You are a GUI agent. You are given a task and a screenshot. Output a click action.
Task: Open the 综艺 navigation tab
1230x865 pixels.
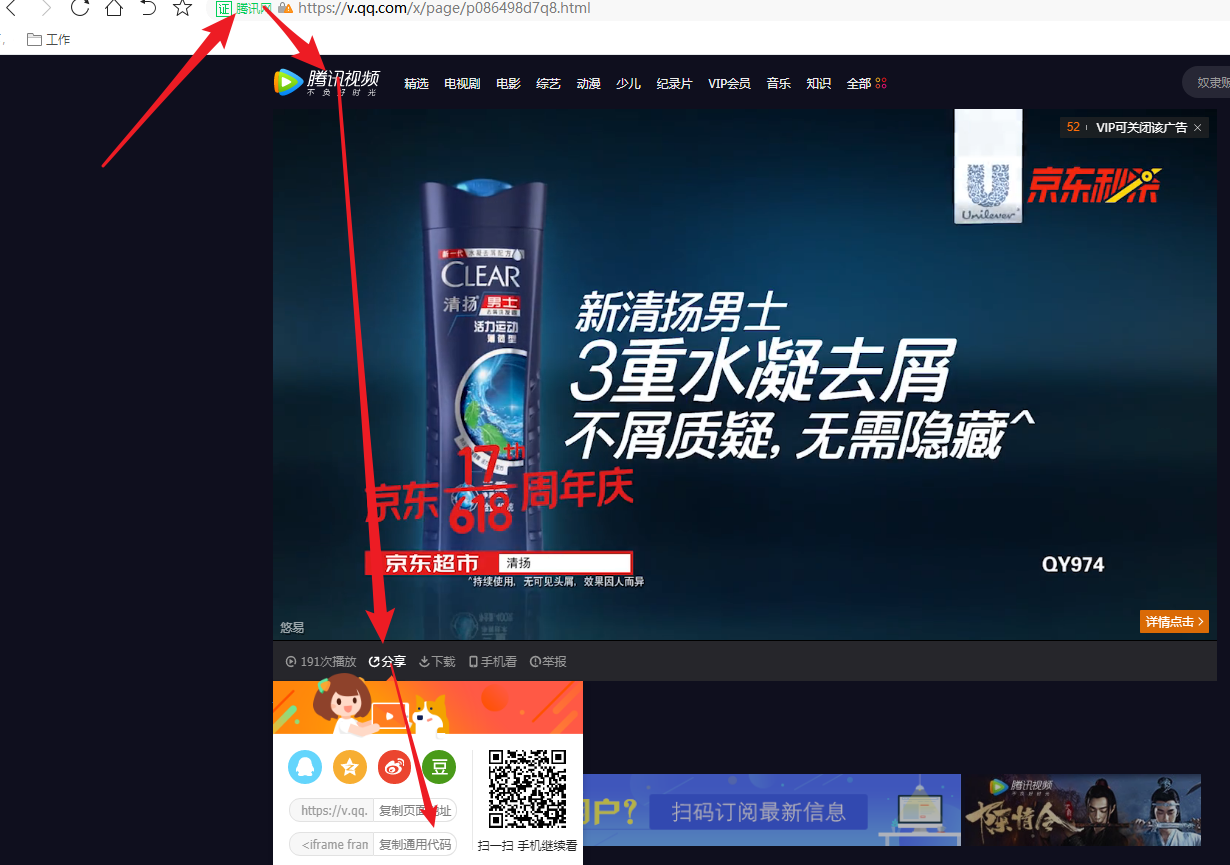pos(548,84)
